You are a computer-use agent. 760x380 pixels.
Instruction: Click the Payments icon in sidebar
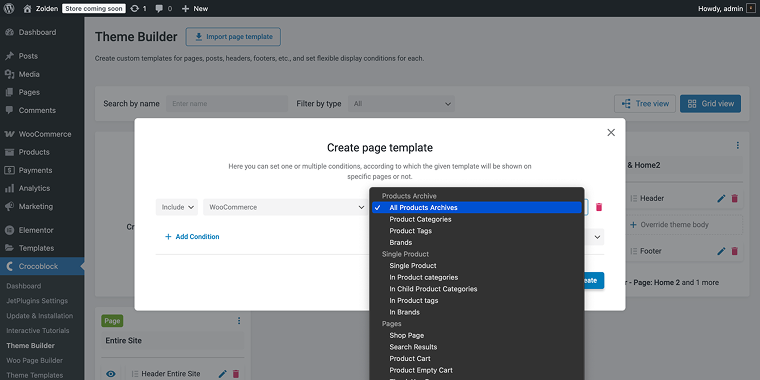[9, 170]
